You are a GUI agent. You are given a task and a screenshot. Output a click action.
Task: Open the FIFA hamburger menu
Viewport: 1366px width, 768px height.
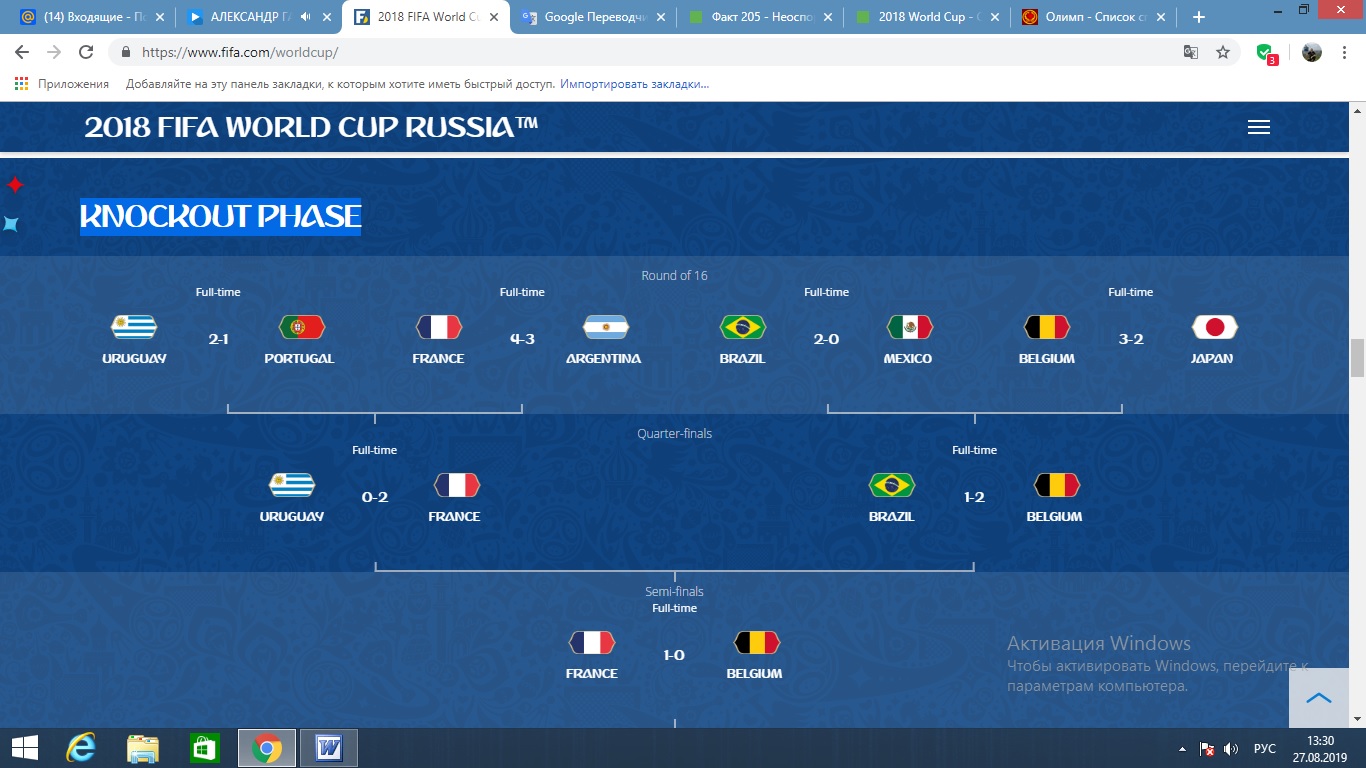pos(1259,127)
